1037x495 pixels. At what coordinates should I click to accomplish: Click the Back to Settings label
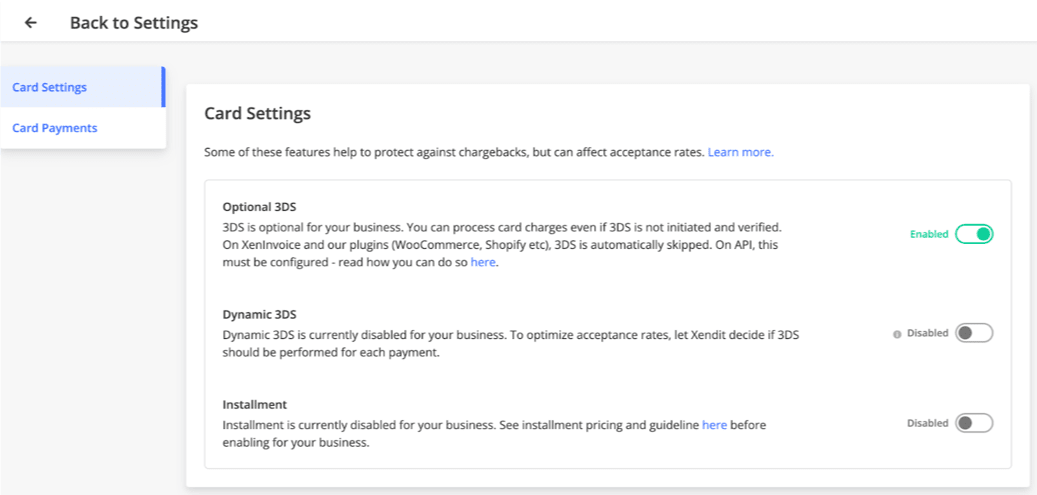(x=134, y=22)
